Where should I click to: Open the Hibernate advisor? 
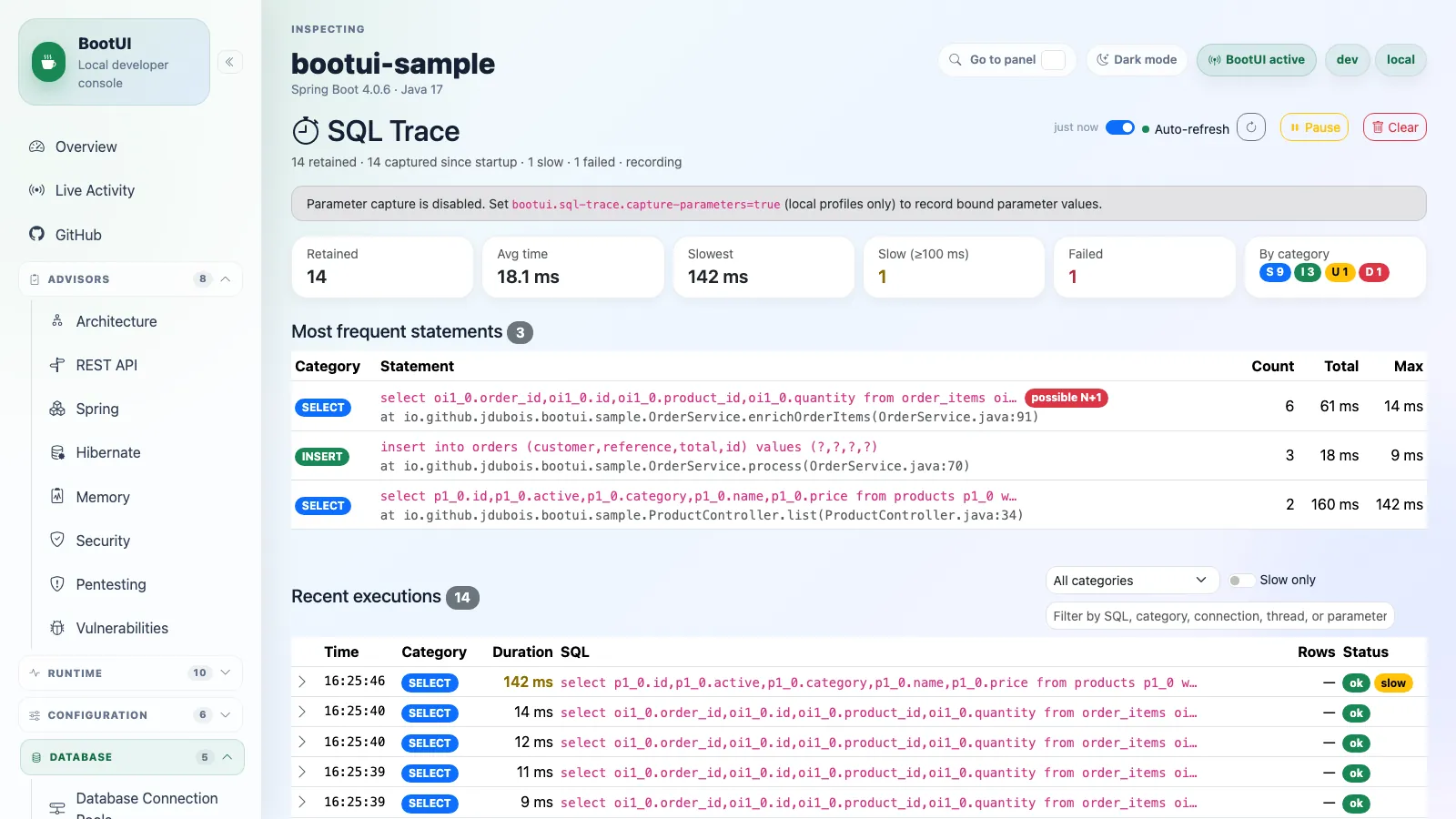pos(108,452)
